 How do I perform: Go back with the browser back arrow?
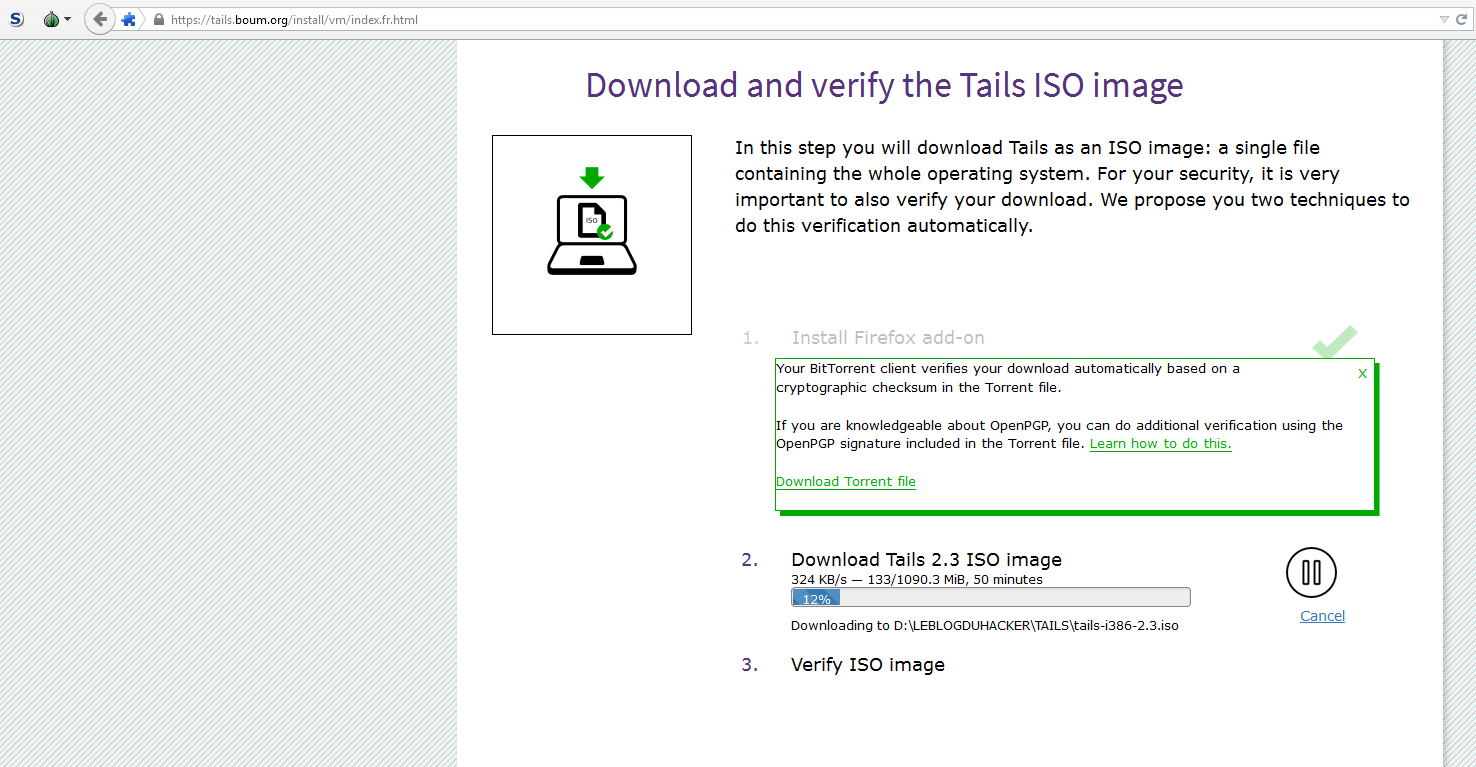(100, 19)
